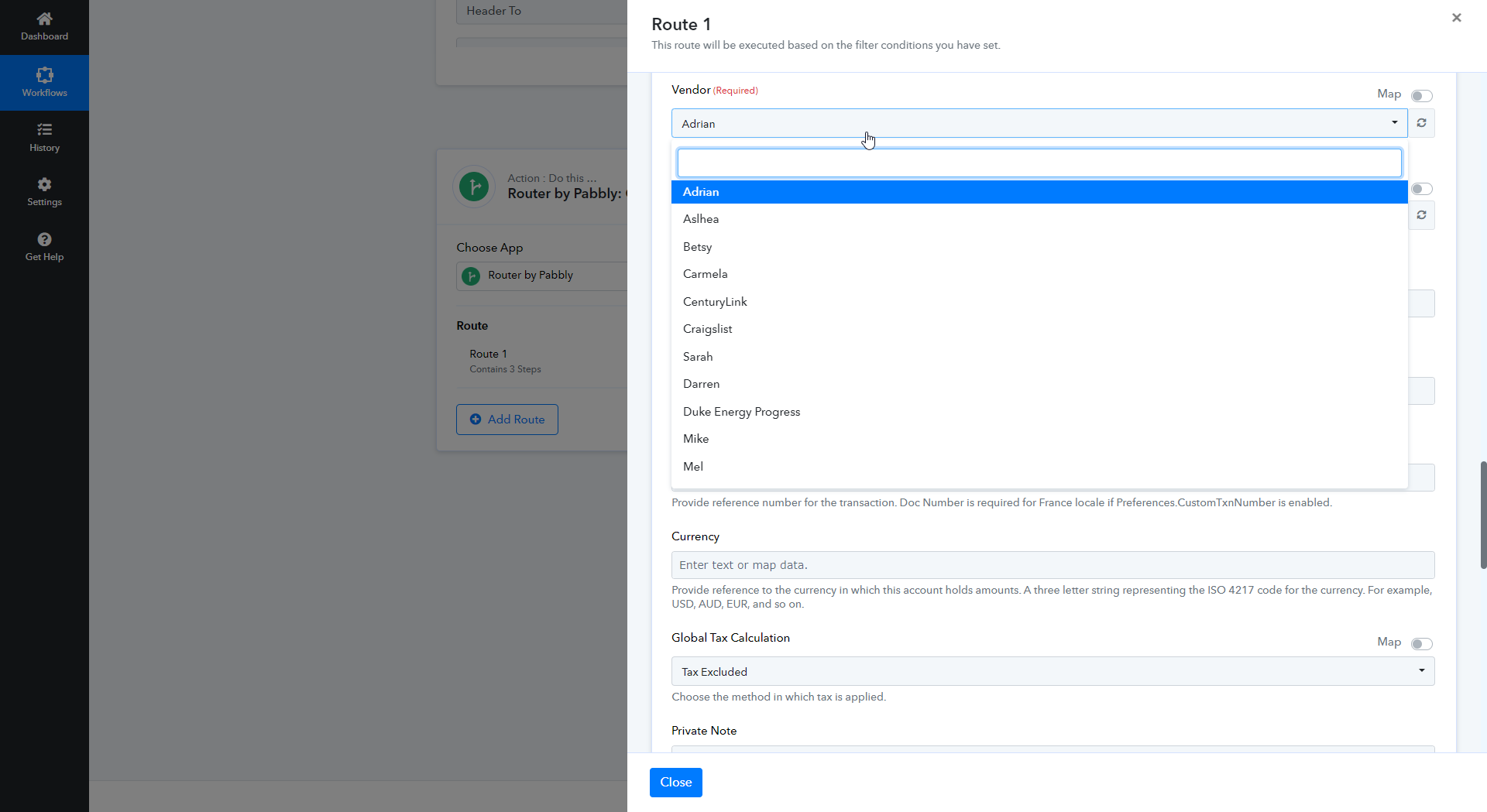This screenshot has width=1487, height=812.
Task: Toggle the Map switch beside the Adrian option
Action: pyautogui.click(x=1421, y=189)
